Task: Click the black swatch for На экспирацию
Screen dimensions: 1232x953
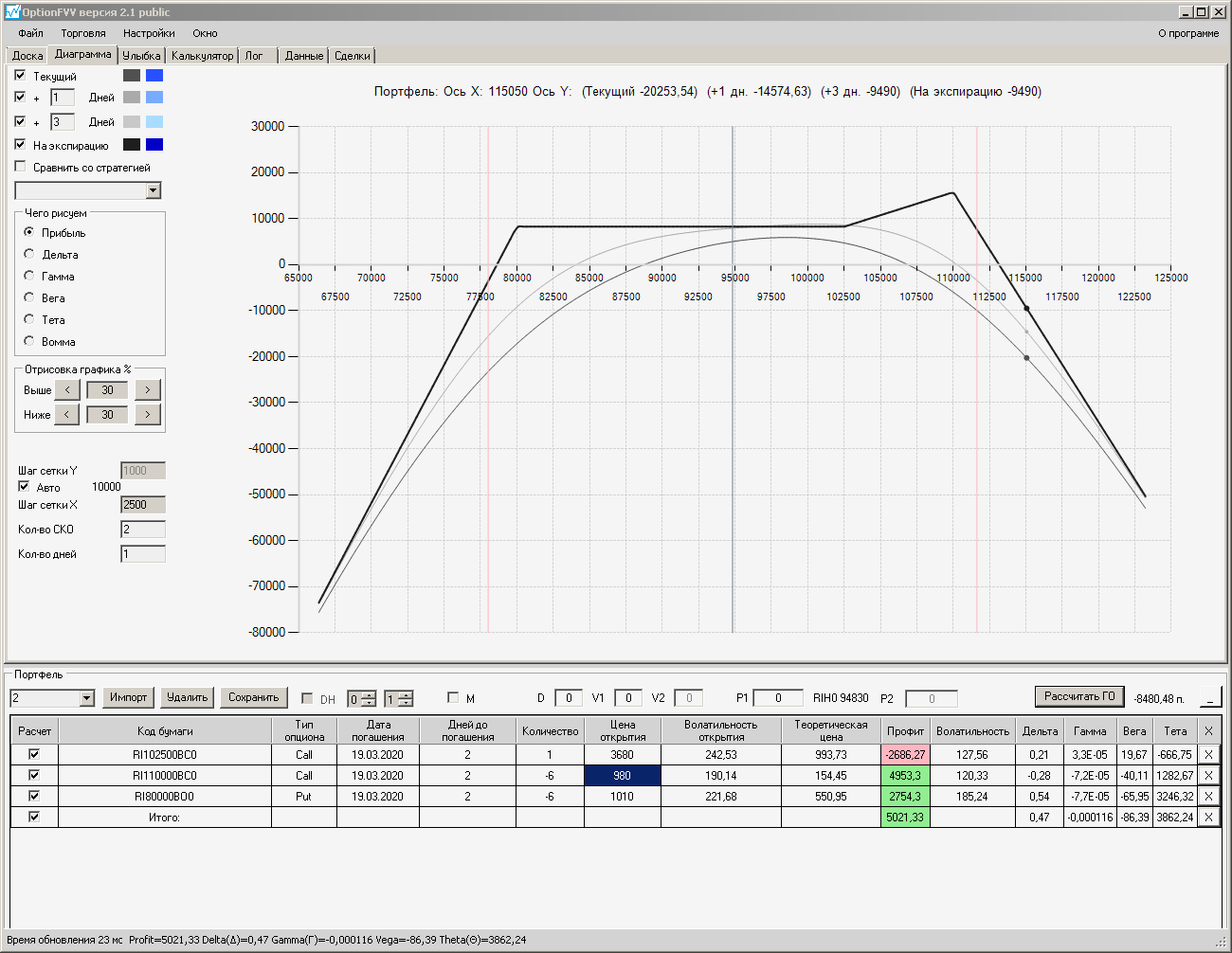Action: coord(132,144)
